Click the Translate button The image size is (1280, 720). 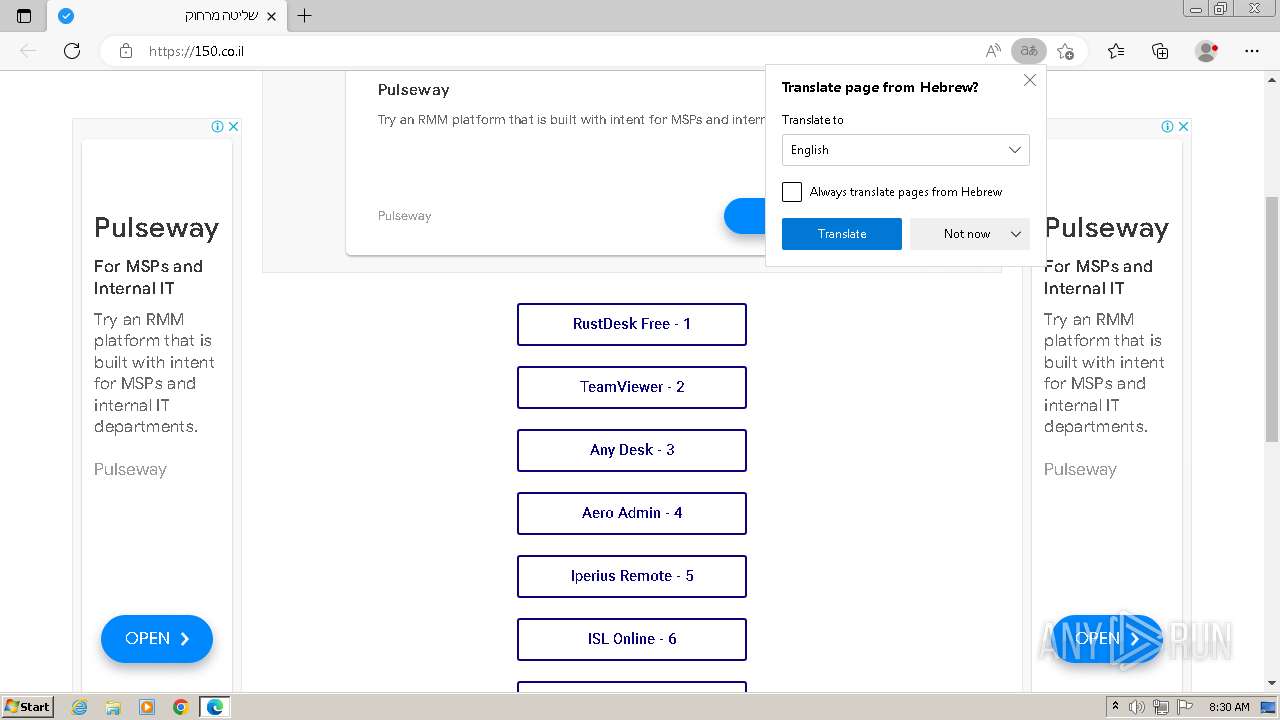click(842, 234)
